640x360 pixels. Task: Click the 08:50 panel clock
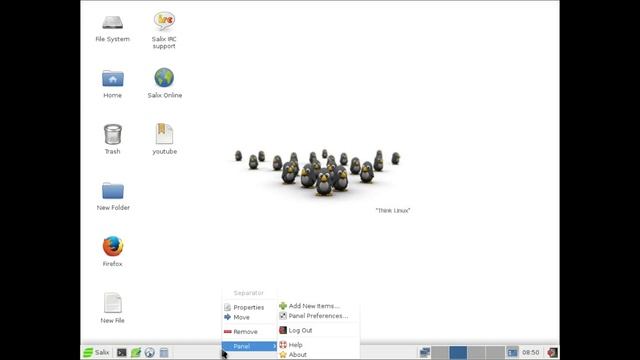(x=531, y=352)
